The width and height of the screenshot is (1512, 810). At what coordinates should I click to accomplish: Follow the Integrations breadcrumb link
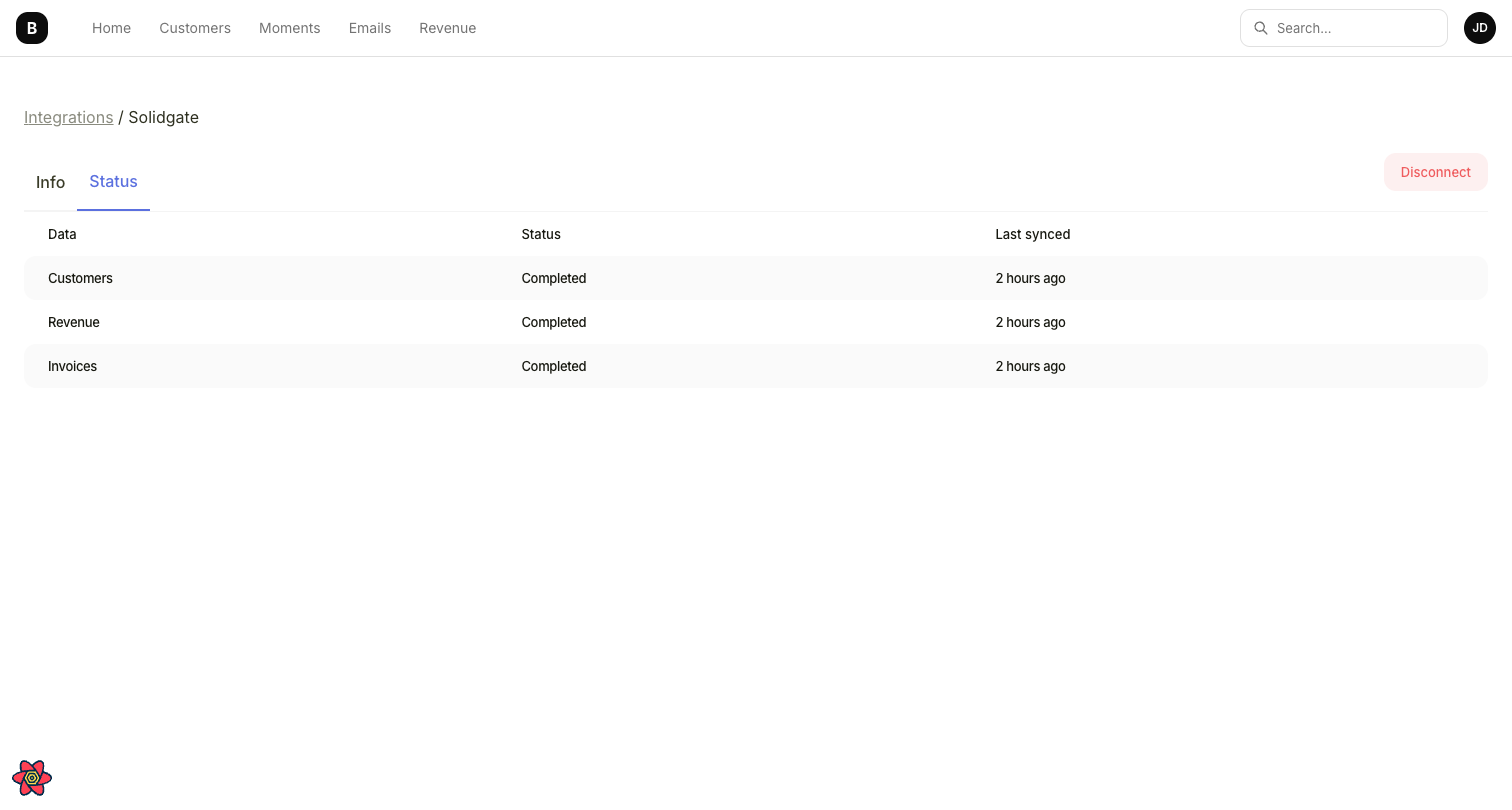68,117
